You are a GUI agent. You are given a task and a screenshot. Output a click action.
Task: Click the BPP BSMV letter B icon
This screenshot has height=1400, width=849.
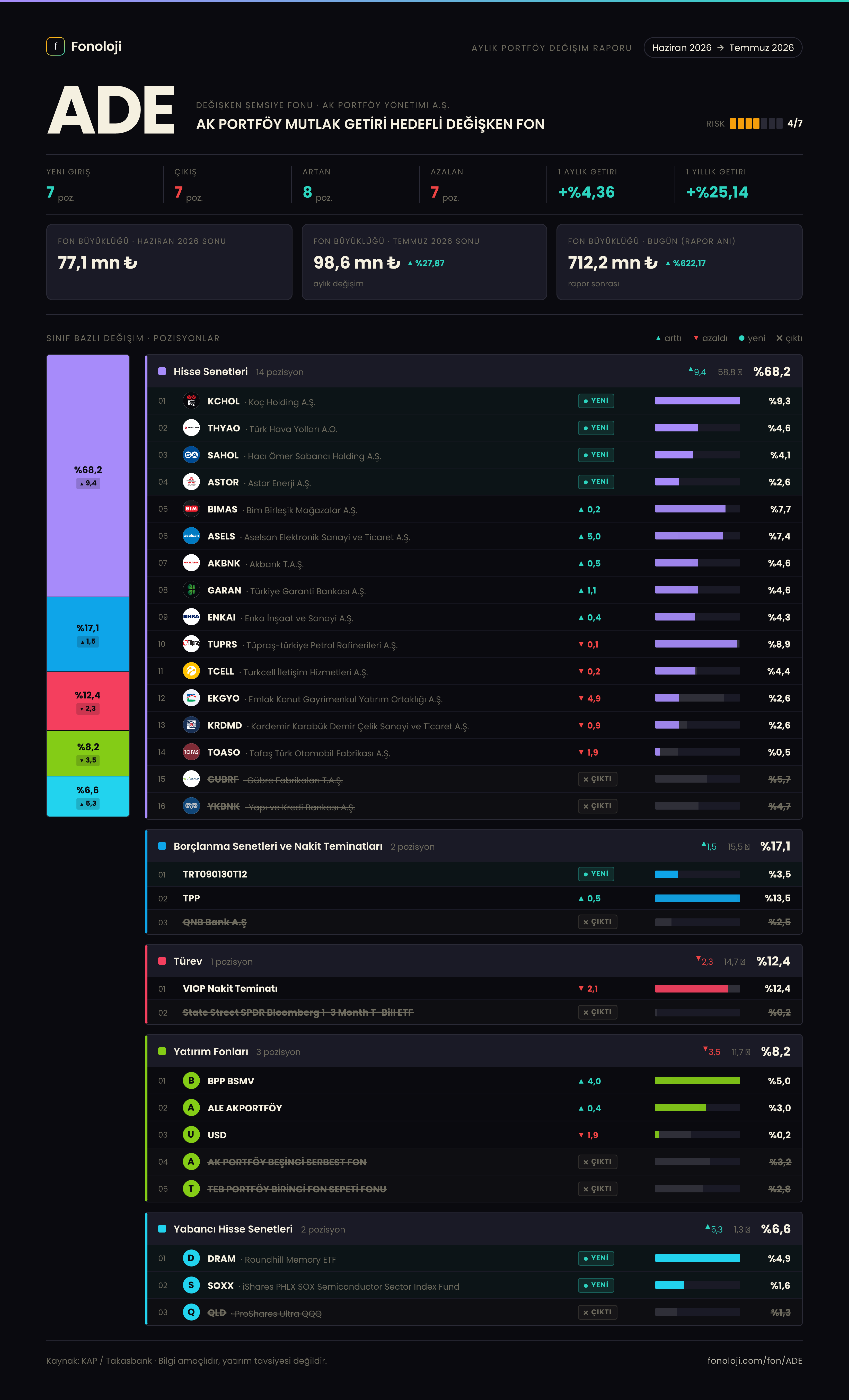[191, 1081]
